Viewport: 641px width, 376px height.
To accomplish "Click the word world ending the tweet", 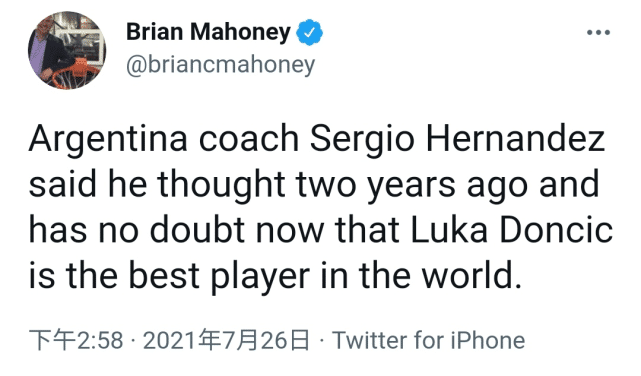I will coord(468,276).
